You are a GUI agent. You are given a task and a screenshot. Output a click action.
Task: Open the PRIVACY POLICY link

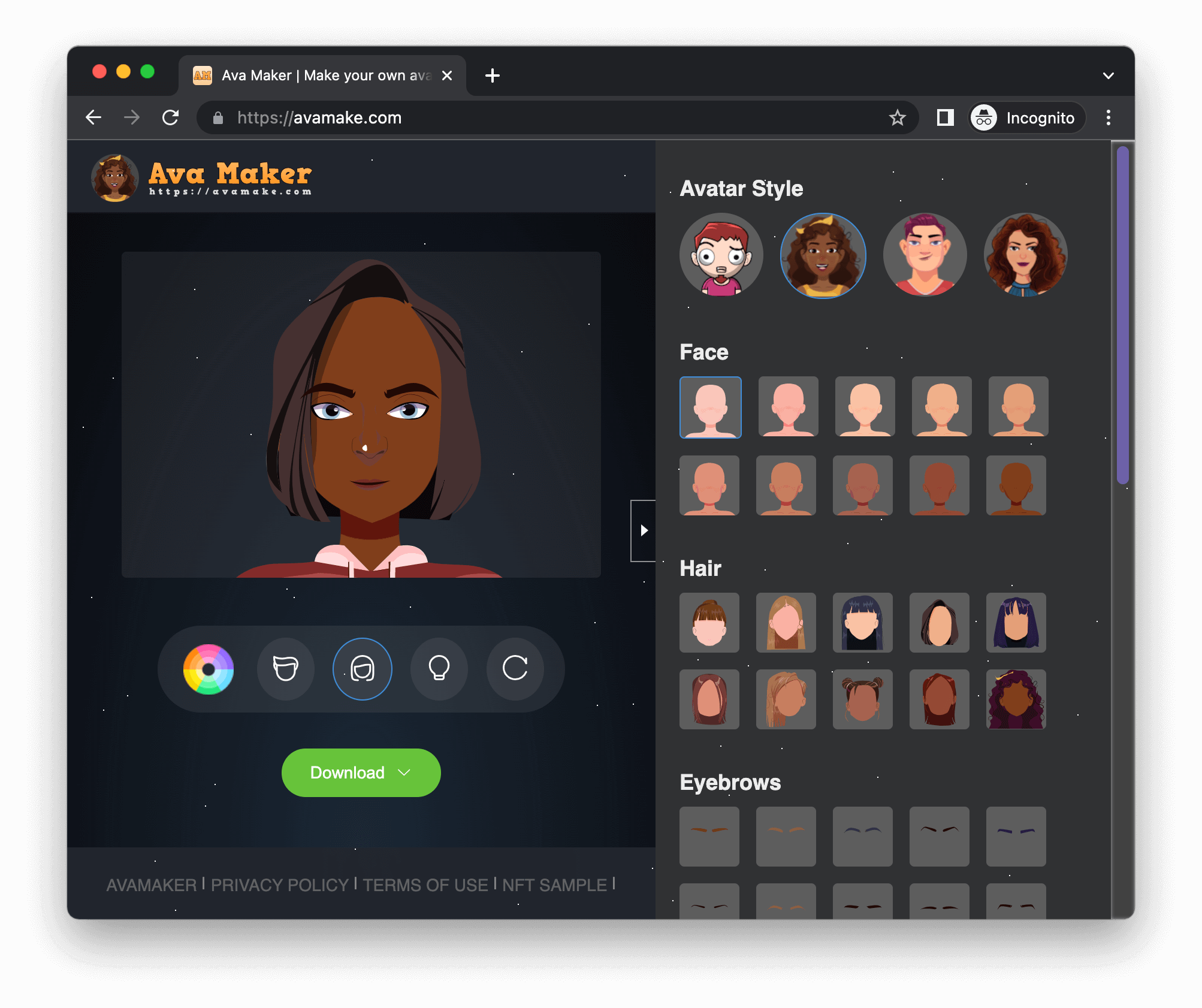point(280,885)
